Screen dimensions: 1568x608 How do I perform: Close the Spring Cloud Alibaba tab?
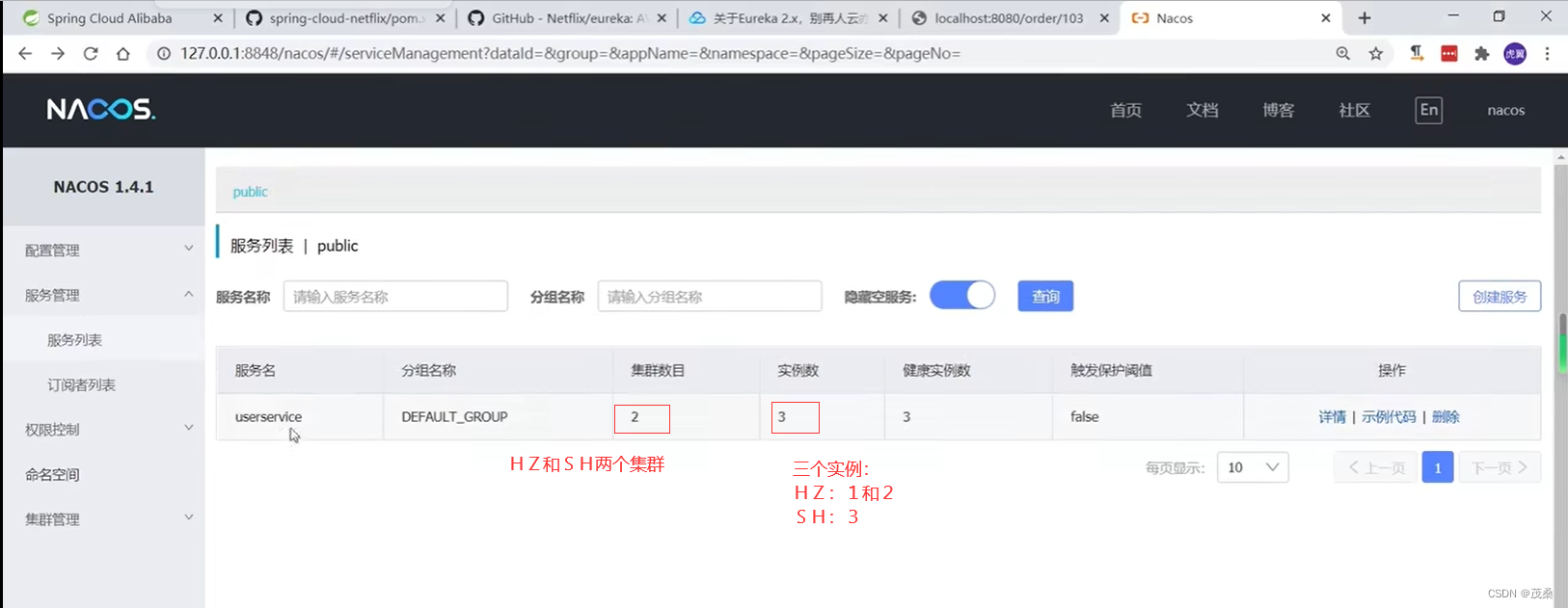[218, 18]
